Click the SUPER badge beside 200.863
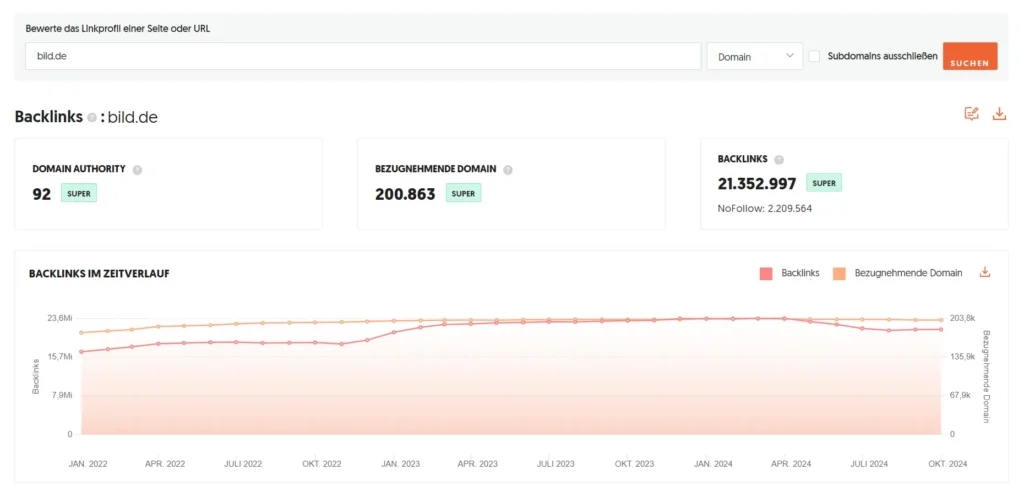The width and height of the screenshot is (1024, 486). coord(463,194)
